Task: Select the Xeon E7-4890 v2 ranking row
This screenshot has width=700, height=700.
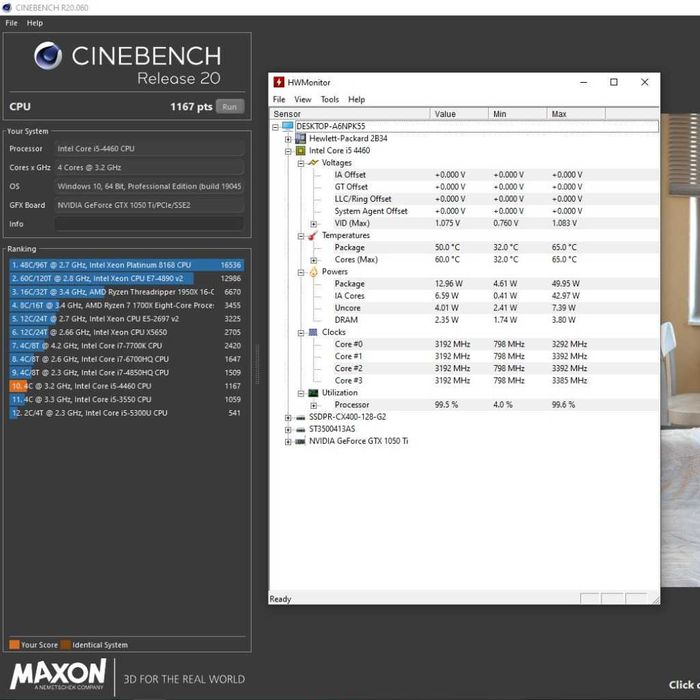Action: (126, 279)
